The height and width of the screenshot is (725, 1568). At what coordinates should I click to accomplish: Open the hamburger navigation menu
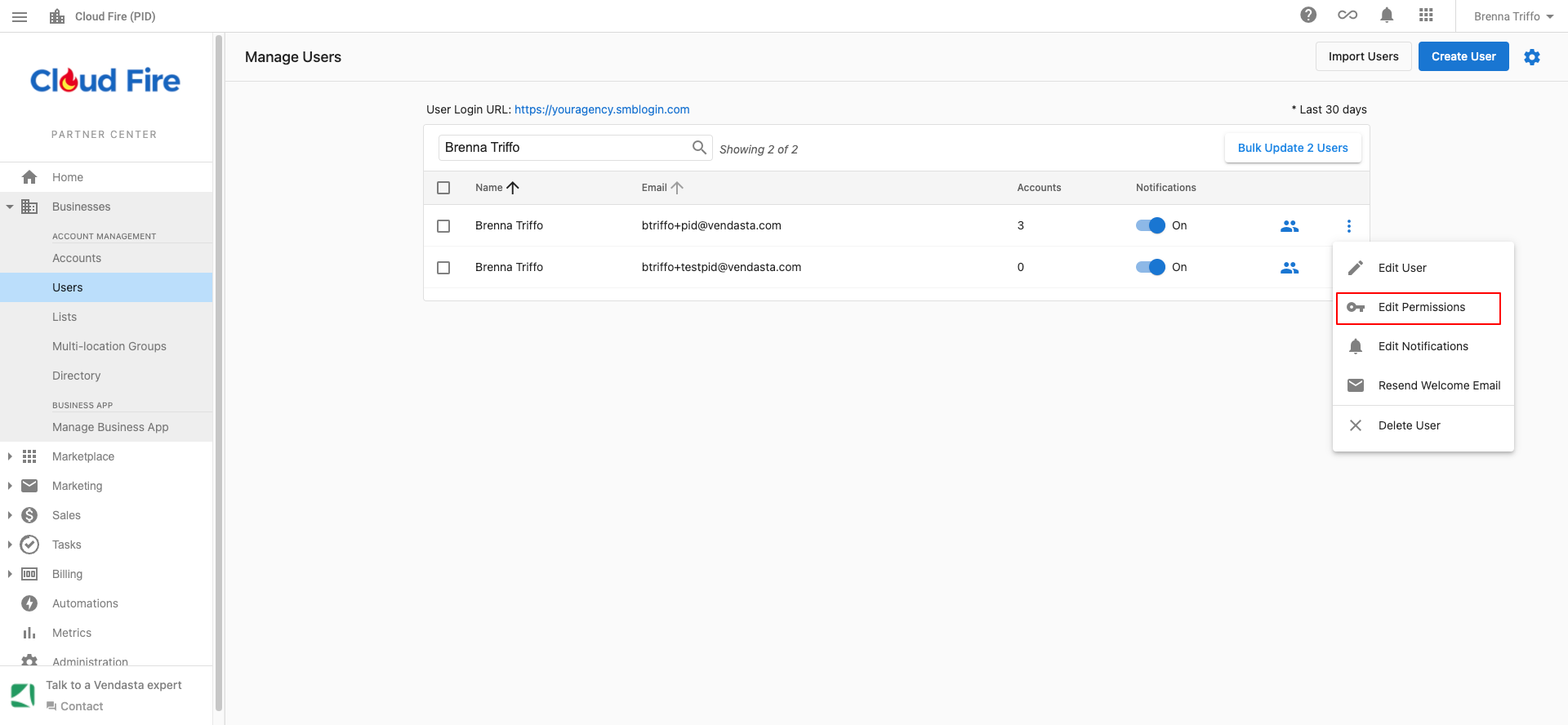pos(20,16)
